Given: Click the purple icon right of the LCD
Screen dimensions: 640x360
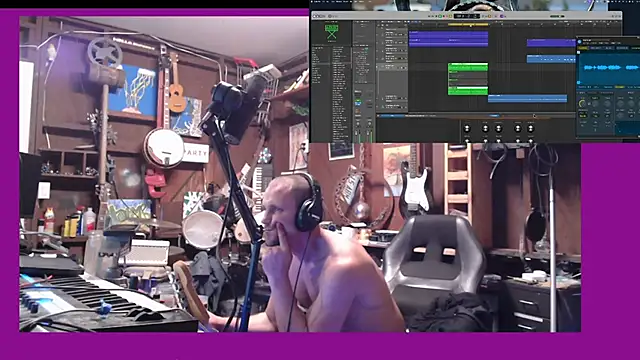Looking at the screenshot, I should coord(502,16).
